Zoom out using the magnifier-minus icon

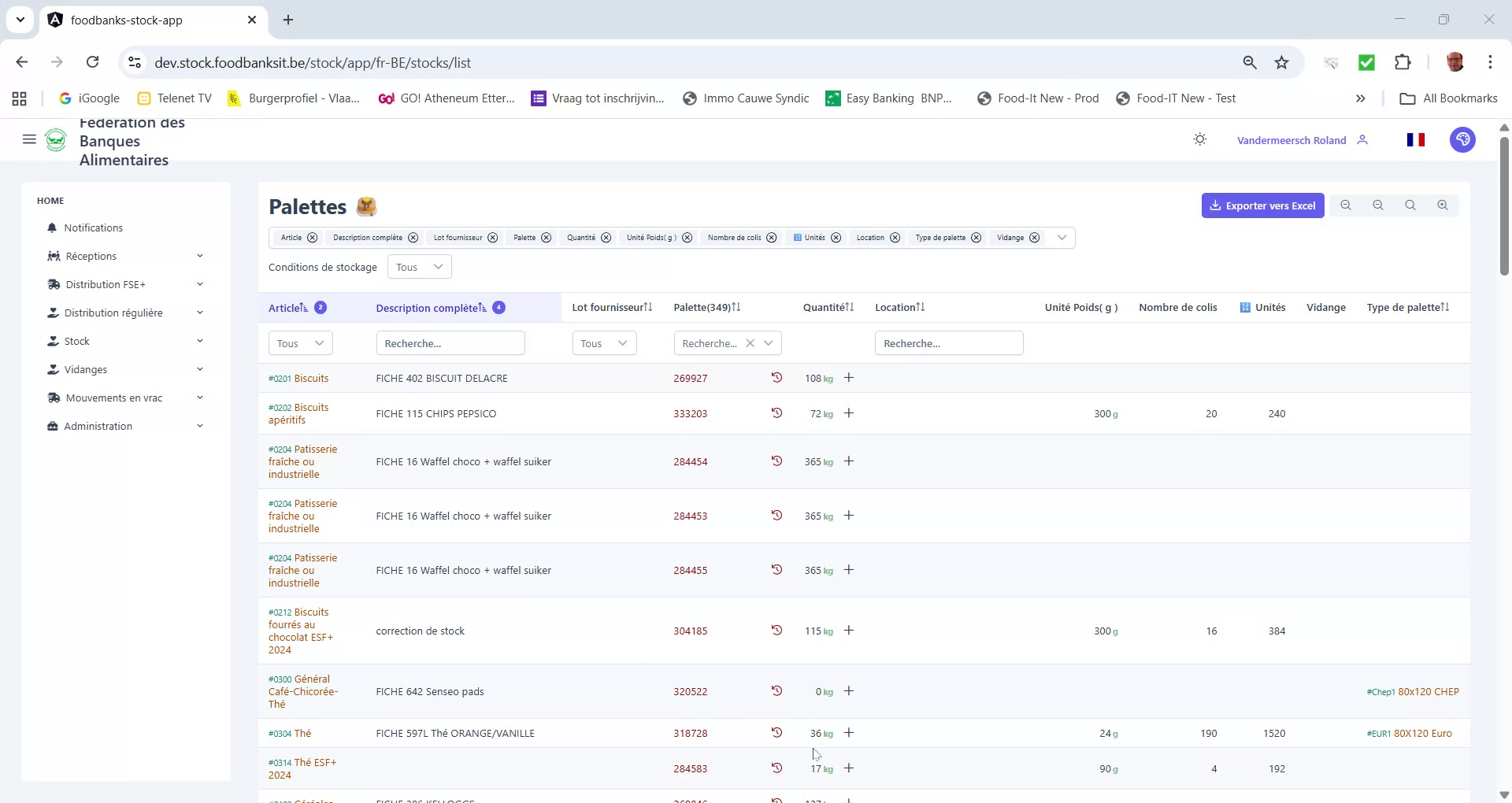[1379, 205]
